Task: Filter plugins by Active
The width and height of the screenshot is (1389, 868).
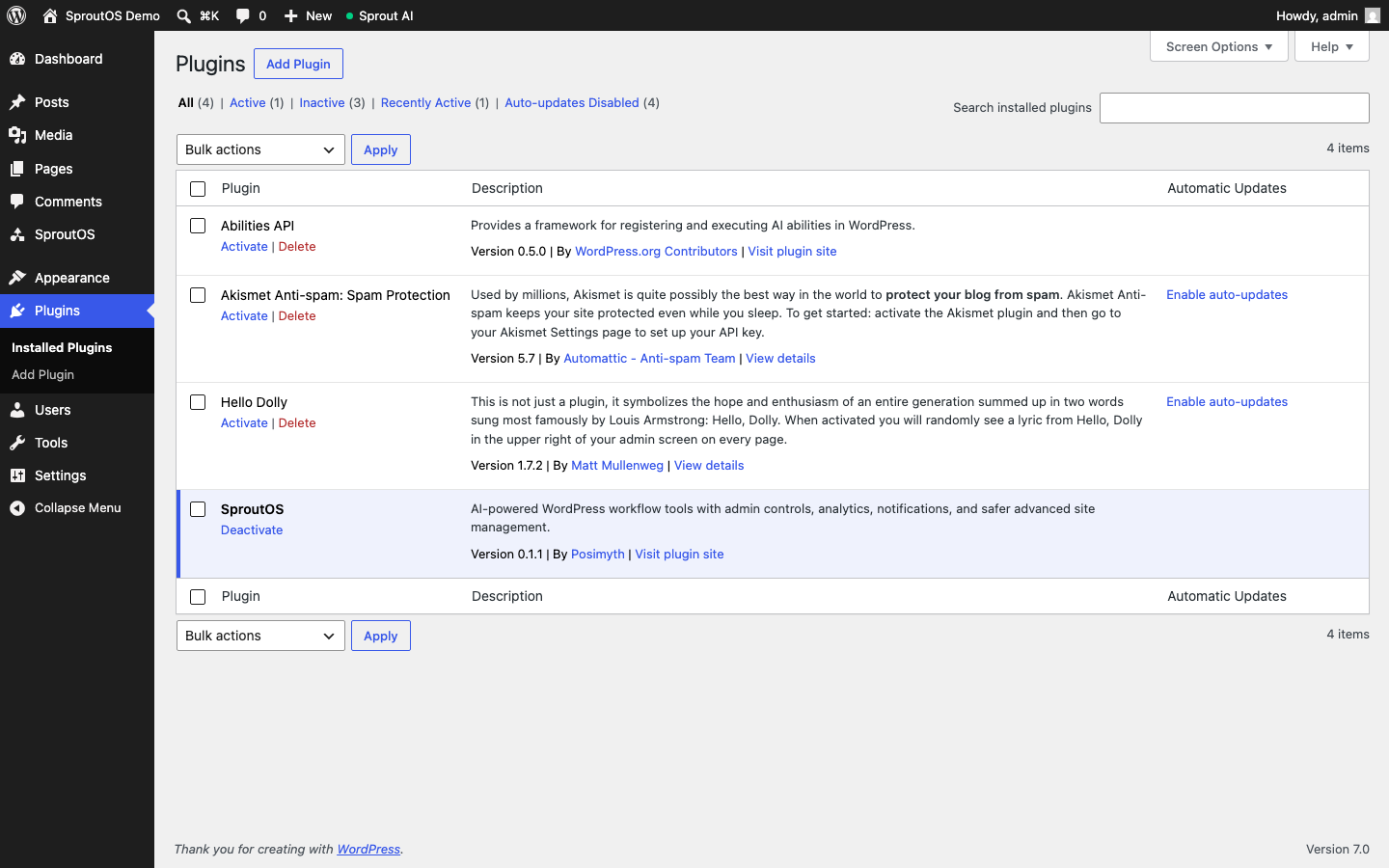Action: tap(248, 102)
